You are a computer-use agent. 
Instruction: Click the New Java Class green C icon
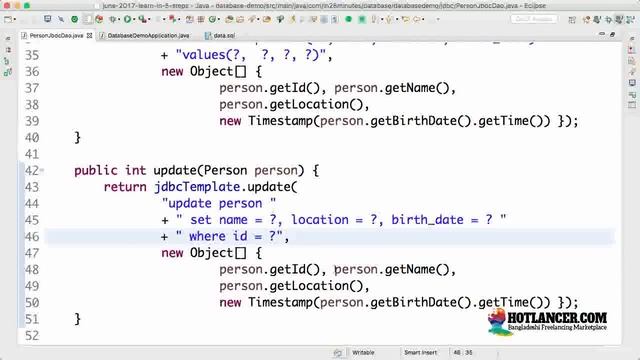tap(212, 19)
